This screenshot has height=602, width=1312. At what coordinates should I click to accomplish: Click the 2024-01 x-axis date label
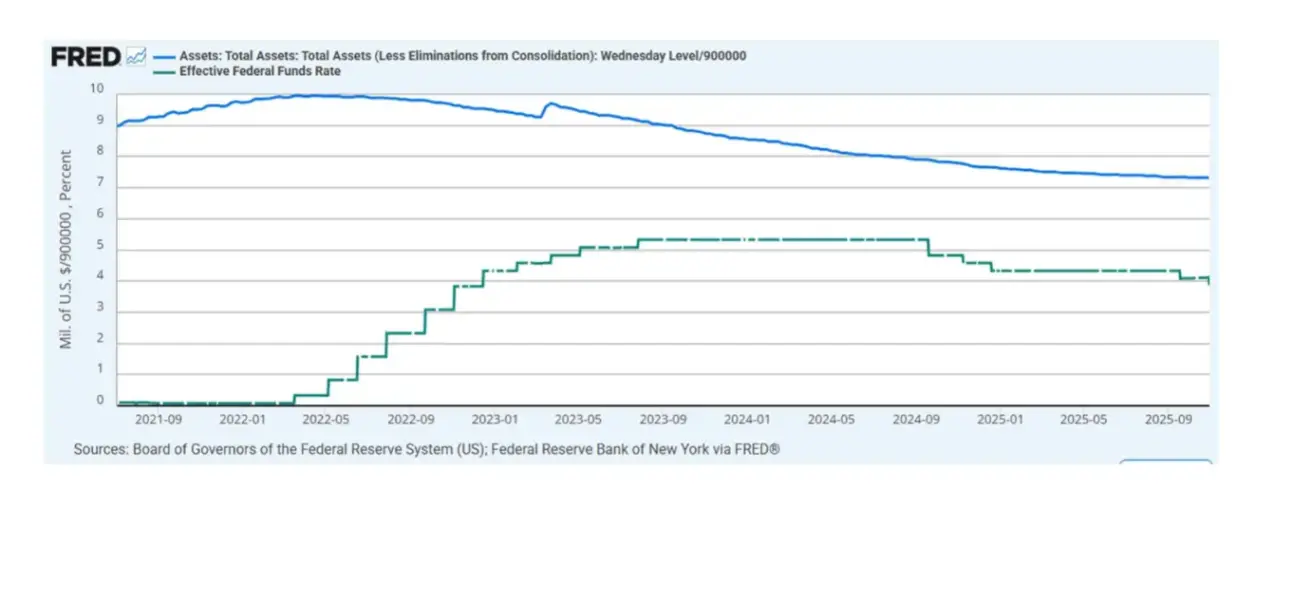pyautogui.click(x=747, y=420)
